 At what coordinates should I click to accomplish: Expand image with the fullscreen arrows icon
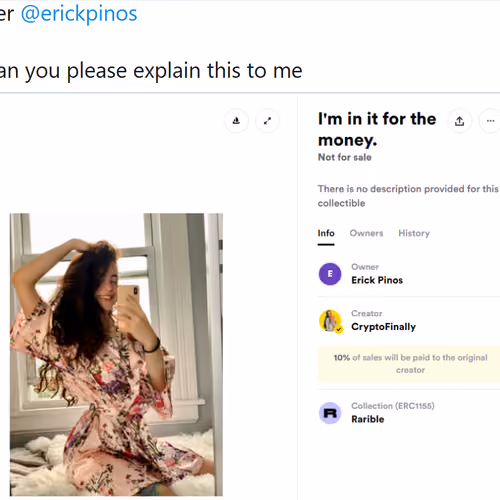click(x=267, y=121)
